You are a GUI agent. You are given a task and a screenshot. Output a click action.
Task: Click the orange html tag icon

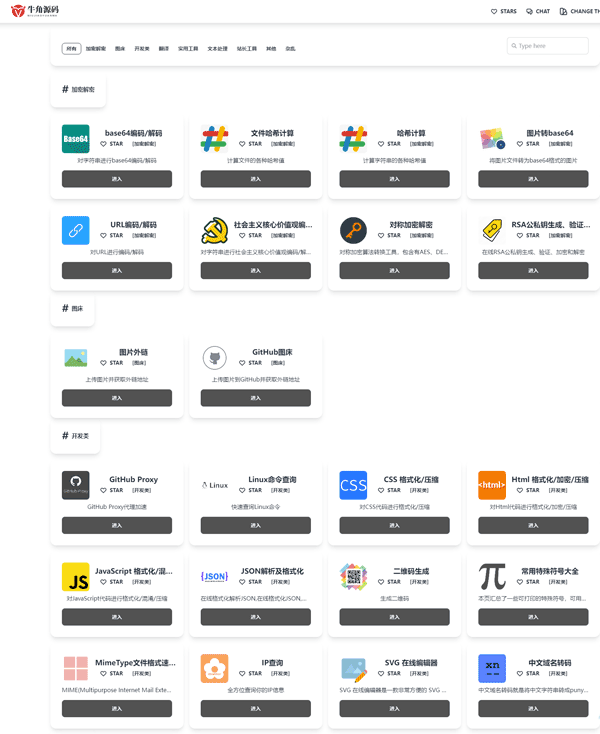coord(492,485)
